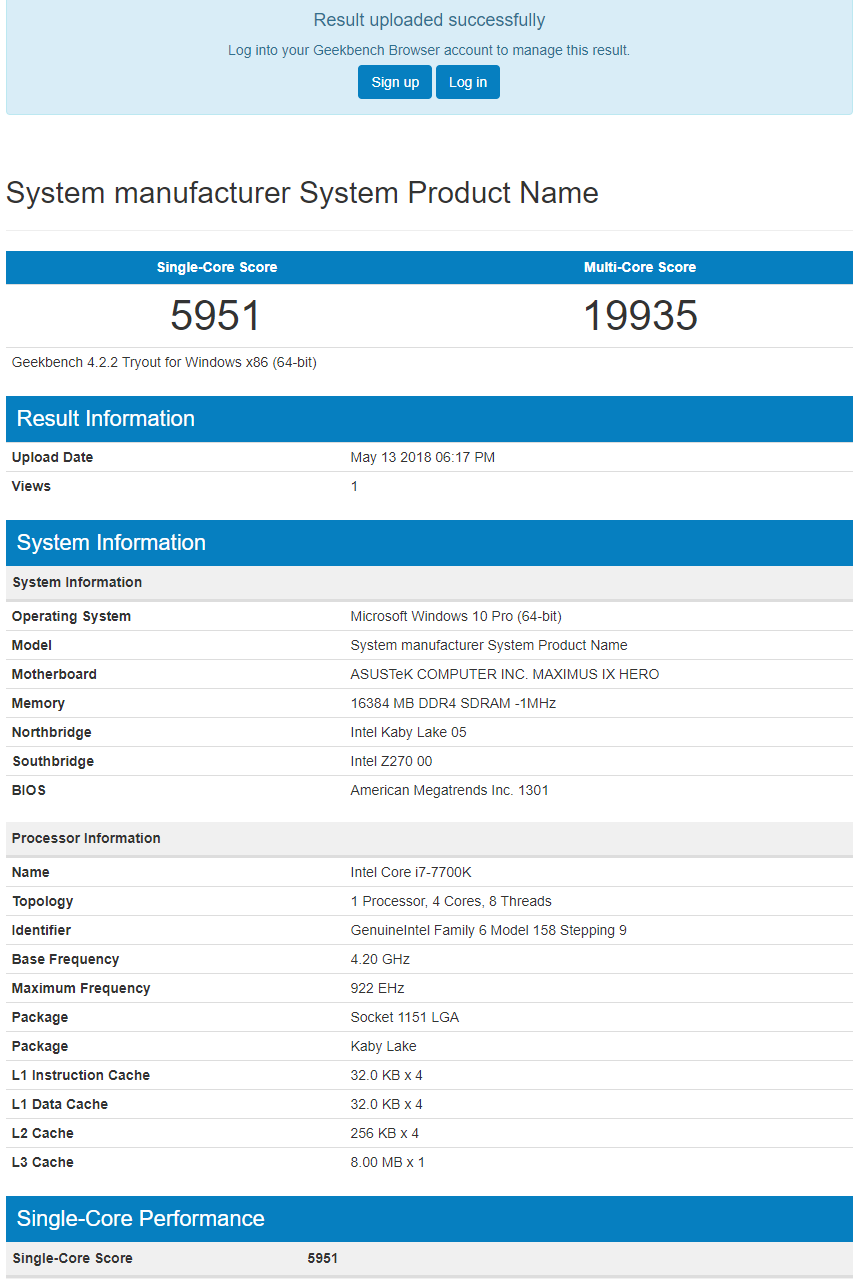Click the L1 Data Cache row label
This screenshot has height=1279, width=856.
coord(60,1104)
